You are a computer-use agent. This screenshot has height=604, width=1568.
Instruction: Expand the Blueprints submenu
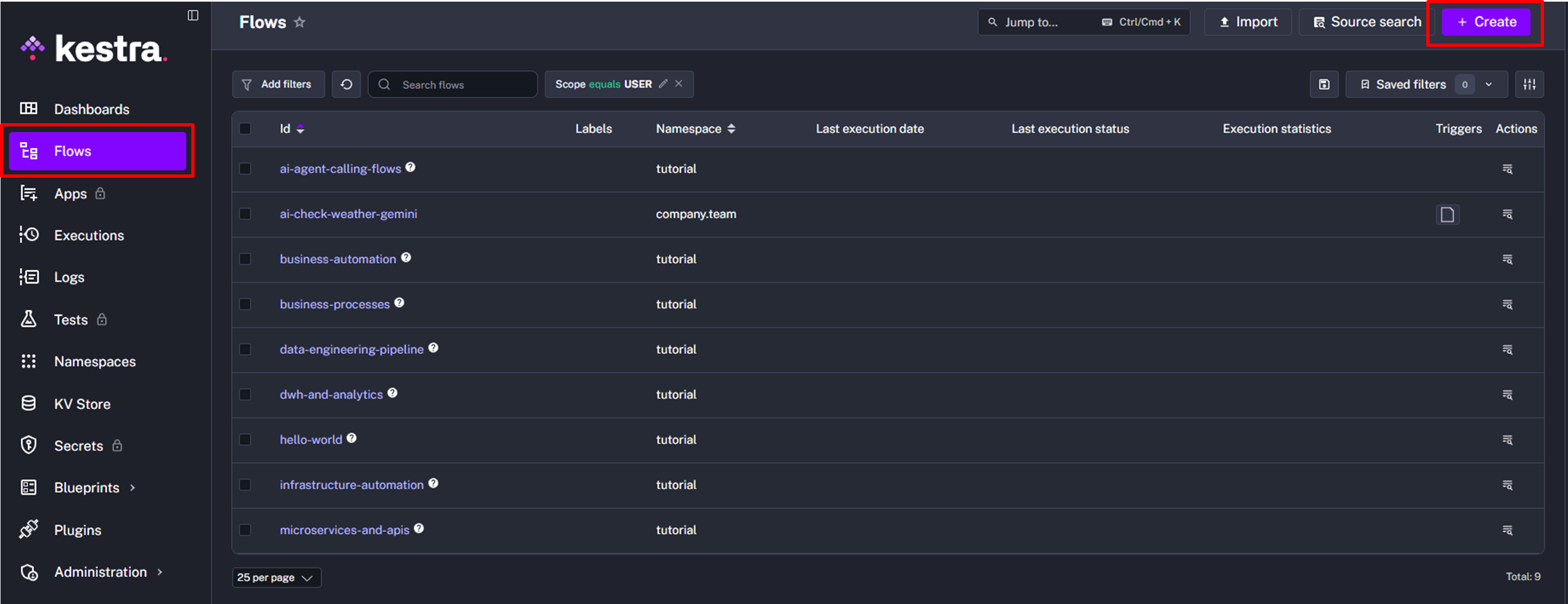tap(94, 488)
